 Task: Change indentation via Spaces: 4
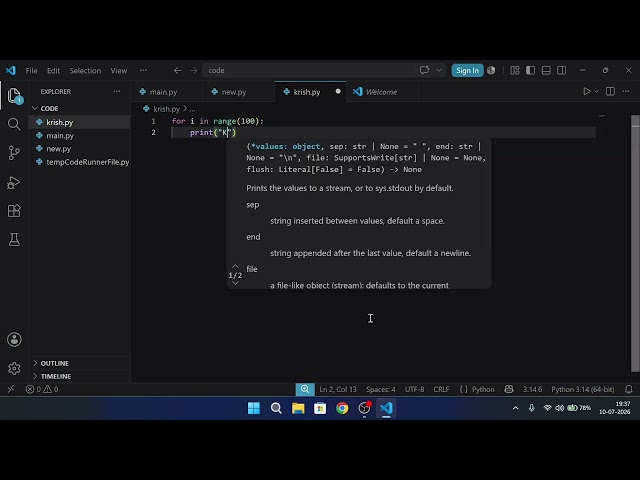pos(380,389)
